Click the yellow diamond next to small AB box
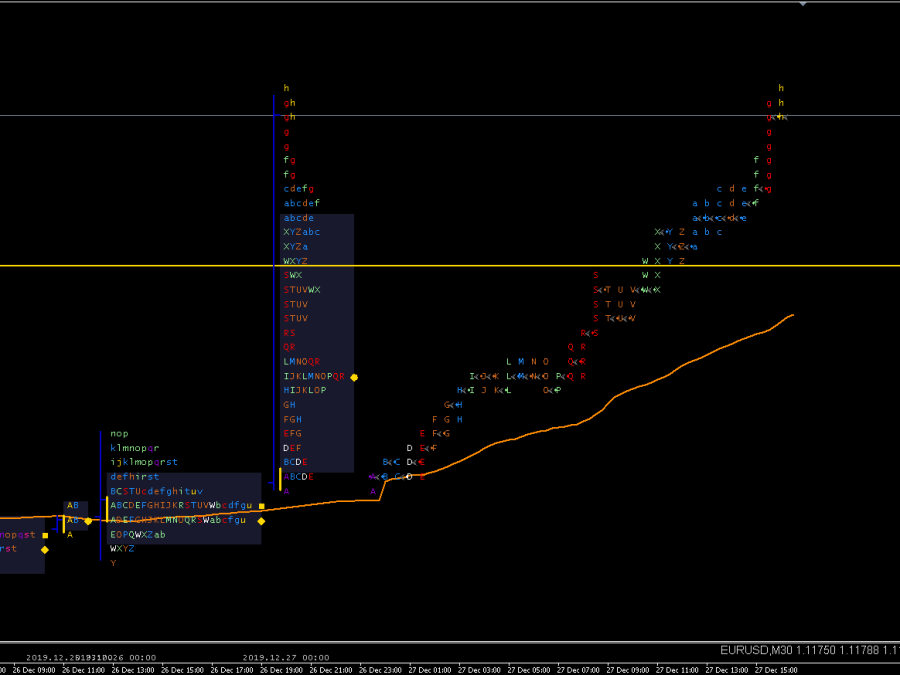This screenshot has height=675, width=900. [88, 521]
